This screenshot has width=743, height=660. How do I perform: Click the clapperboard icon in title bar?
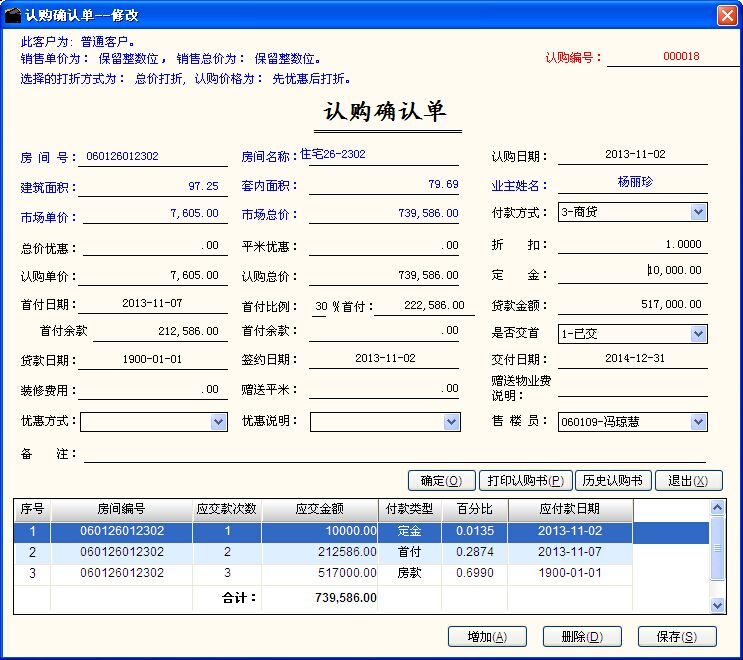pyautogui.click(x=13, y=15)
